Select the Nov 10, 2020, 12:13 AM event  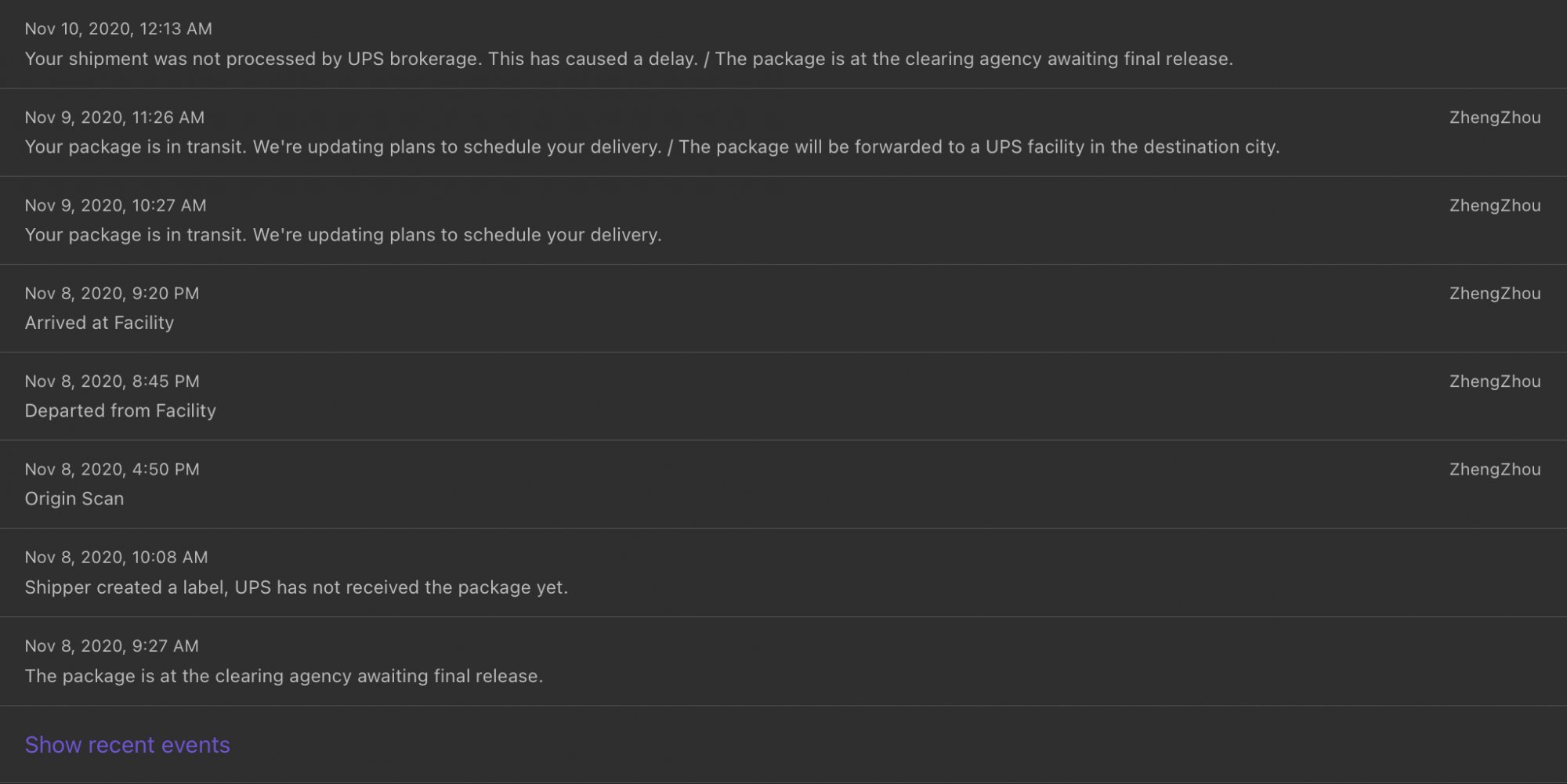coord(783,44)
